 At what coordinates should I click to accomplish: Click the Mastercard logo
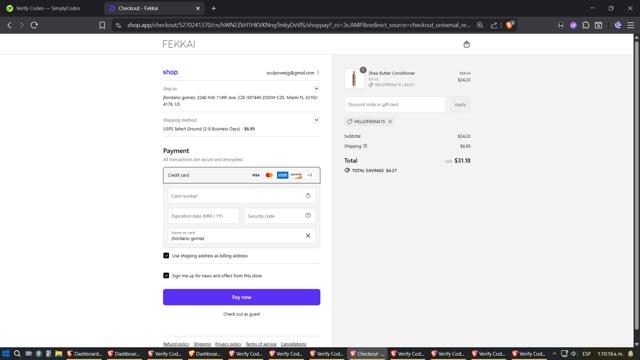[x=269, y=175]
